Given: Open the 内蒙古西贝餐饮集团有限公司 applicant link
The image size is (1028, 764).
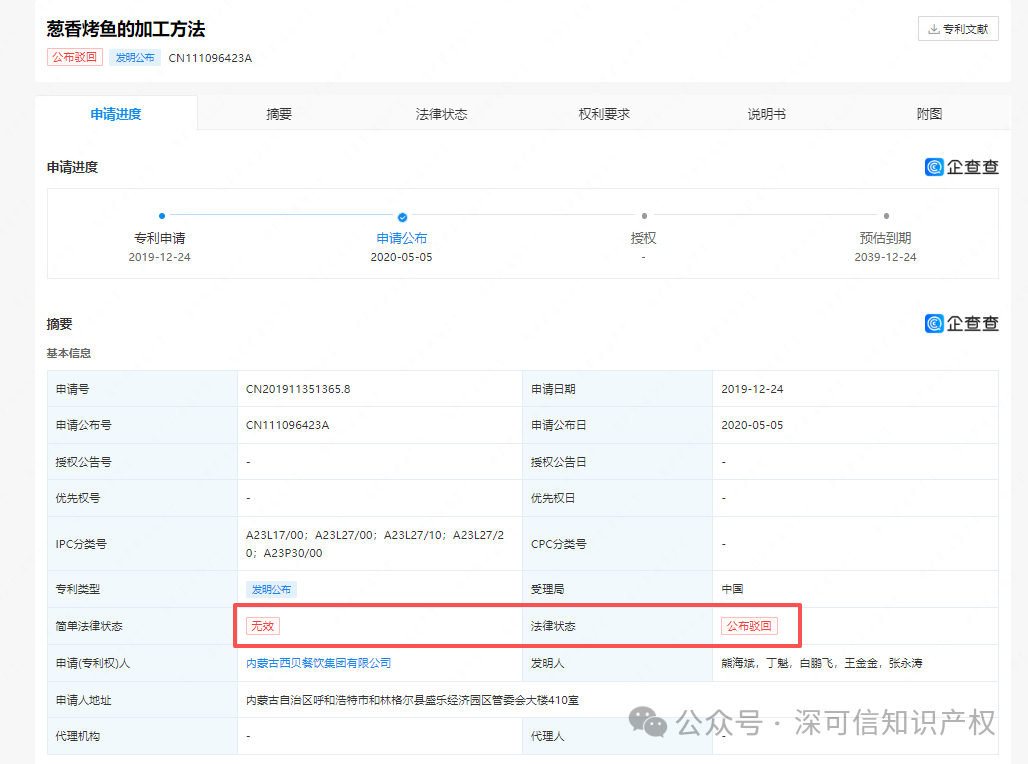Looking at the screenshot, I should pyautogui.click(x=318, y=663).
